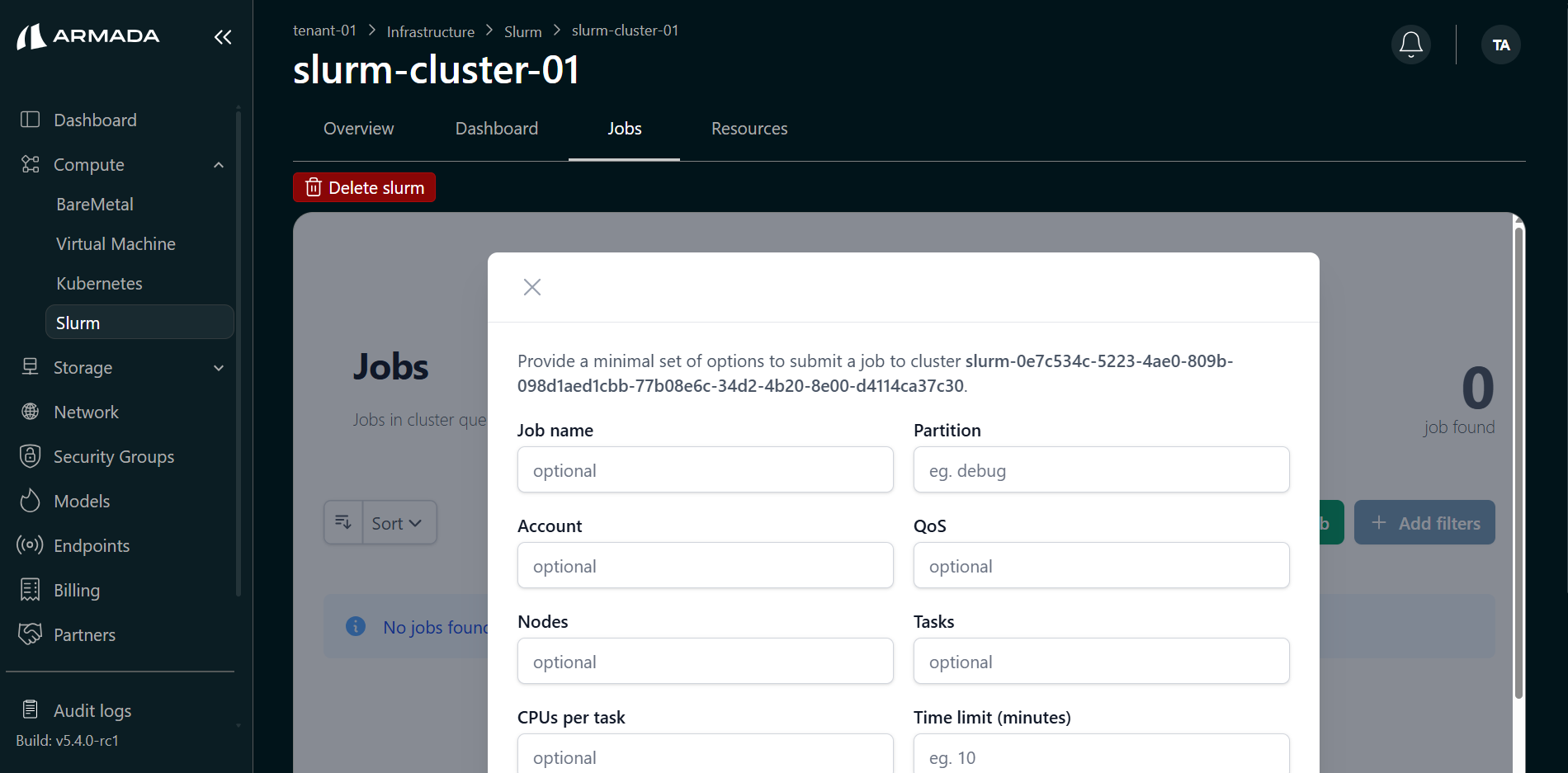Focus the Nodes field
The width and height of the screenshot is (1568, 773).
pyautogui.click(x=706, y=661)
